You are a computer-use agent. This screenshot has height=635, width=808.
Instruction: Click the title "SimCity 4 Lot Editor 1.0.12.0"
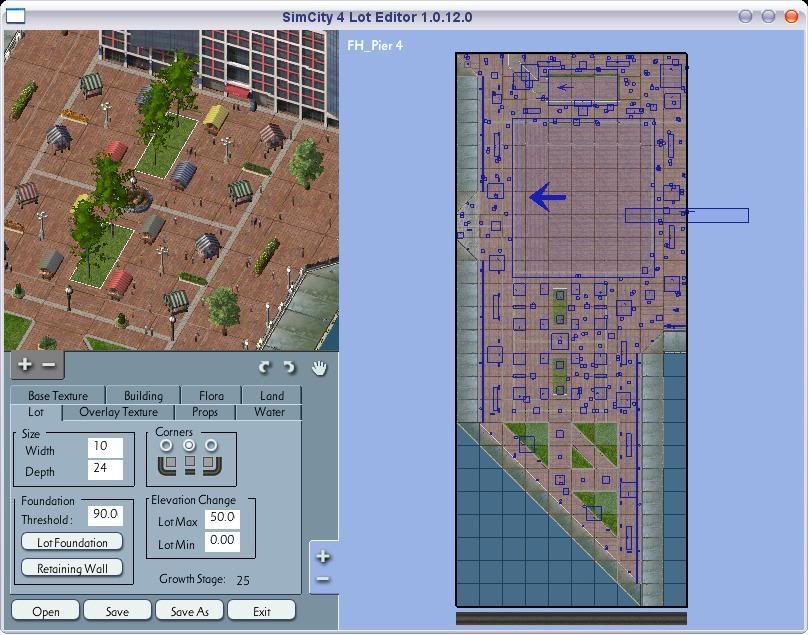click(x=377, y=17)
